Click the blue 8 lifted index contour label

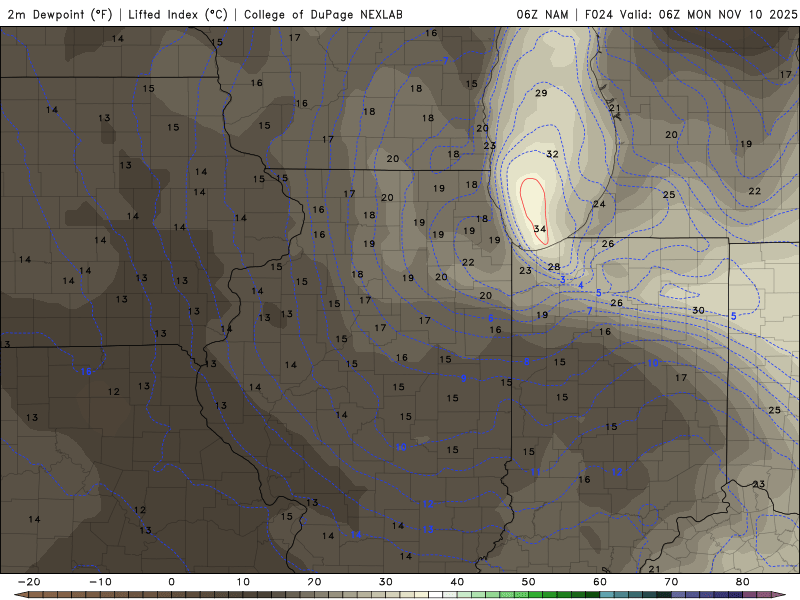click(527, 362)
